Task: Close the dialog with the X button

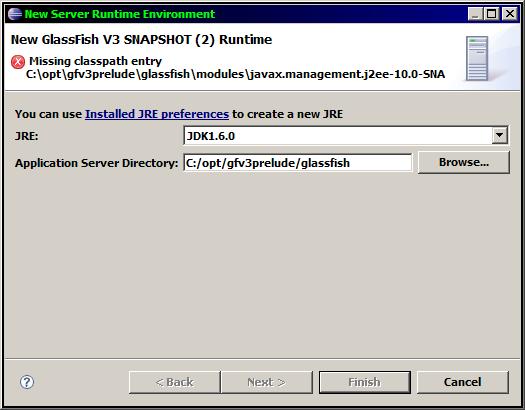Action: [x=510, y=14]
